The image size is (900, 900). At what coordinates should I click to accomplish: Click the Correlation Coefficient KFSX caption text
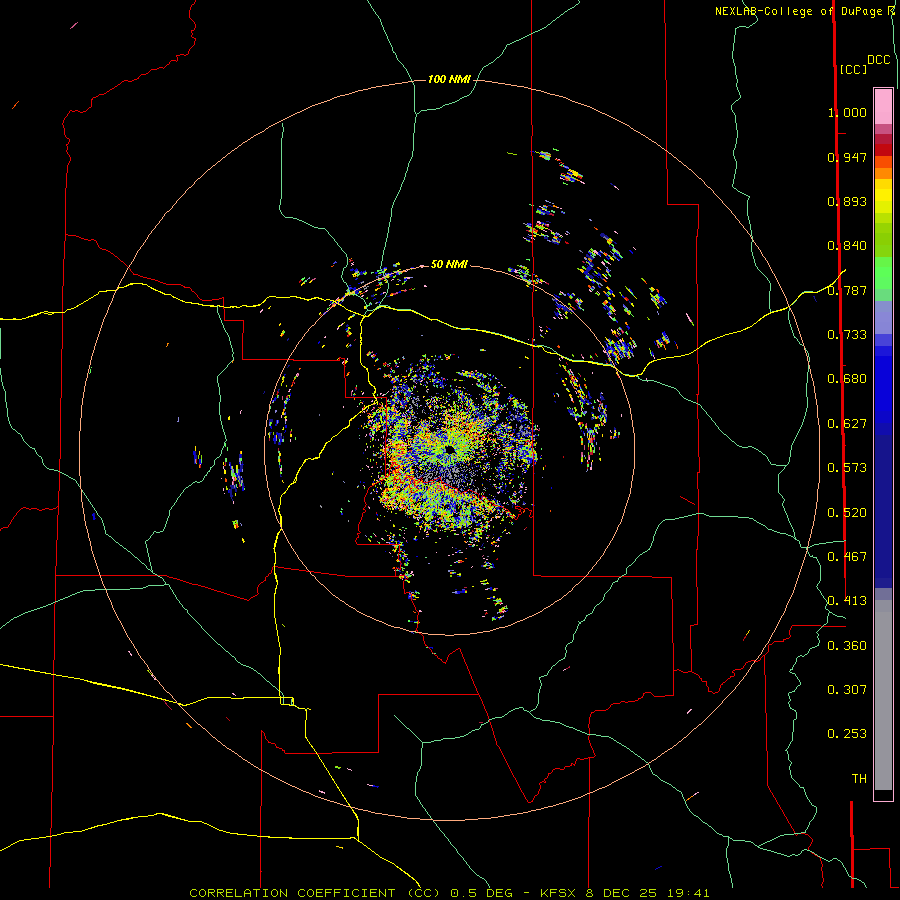pos(449,893)
